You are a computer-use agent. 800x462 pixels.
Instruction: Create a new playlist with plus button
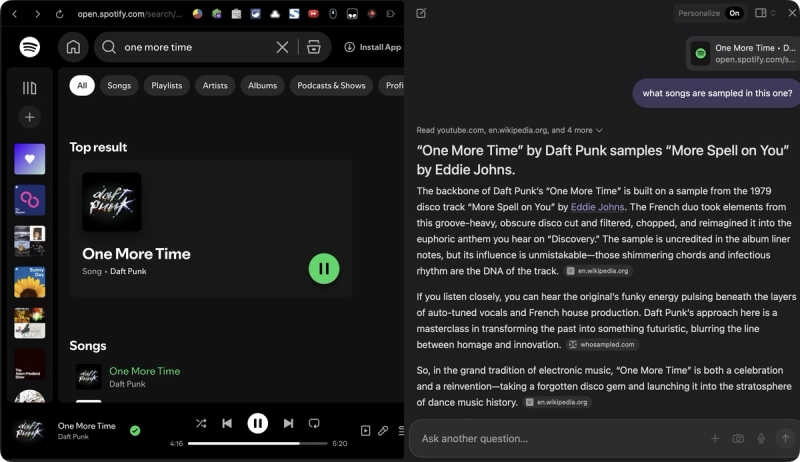point(30,117)
